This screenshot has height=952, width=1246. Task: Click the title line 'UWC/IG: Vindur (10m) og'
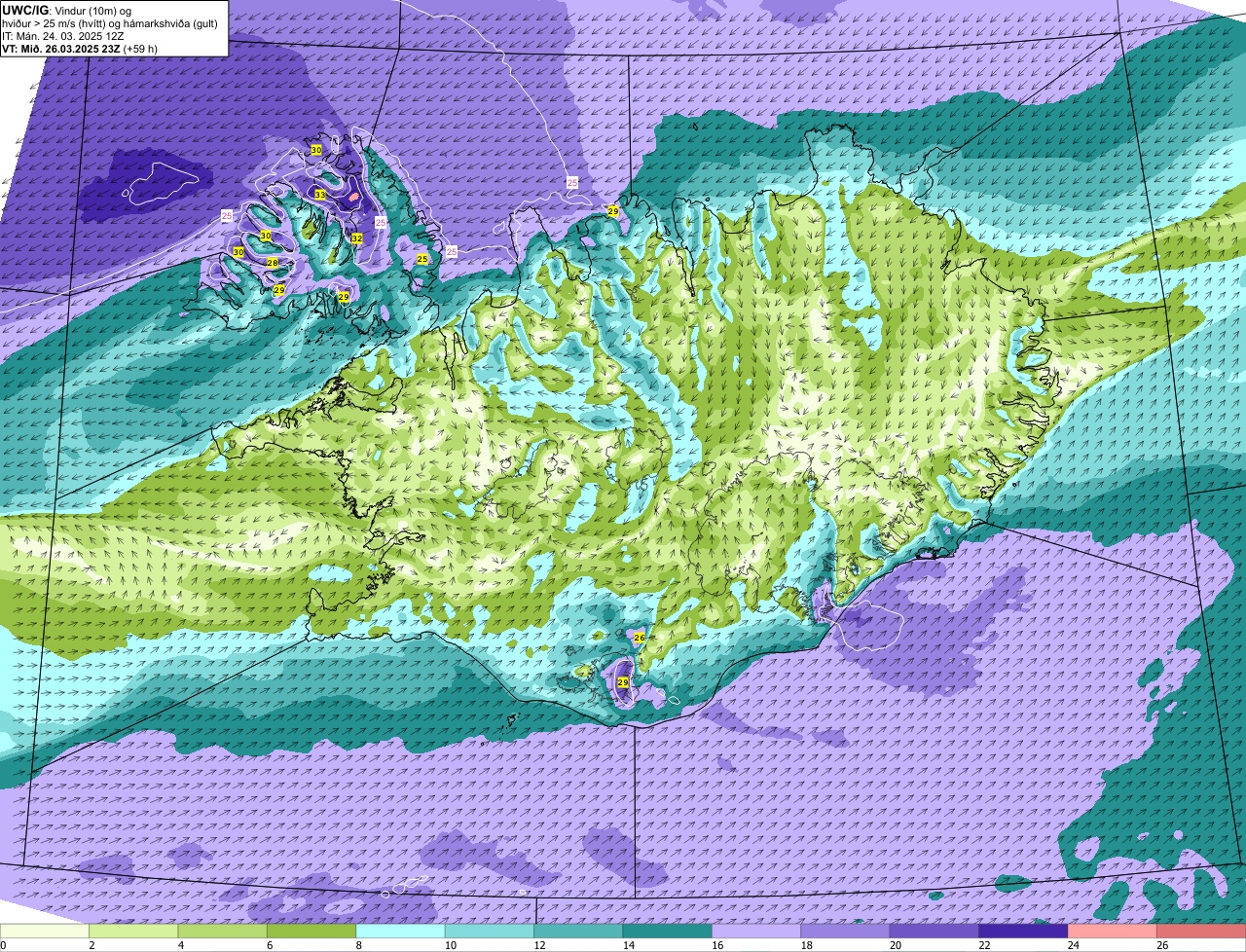click(66, 10)
